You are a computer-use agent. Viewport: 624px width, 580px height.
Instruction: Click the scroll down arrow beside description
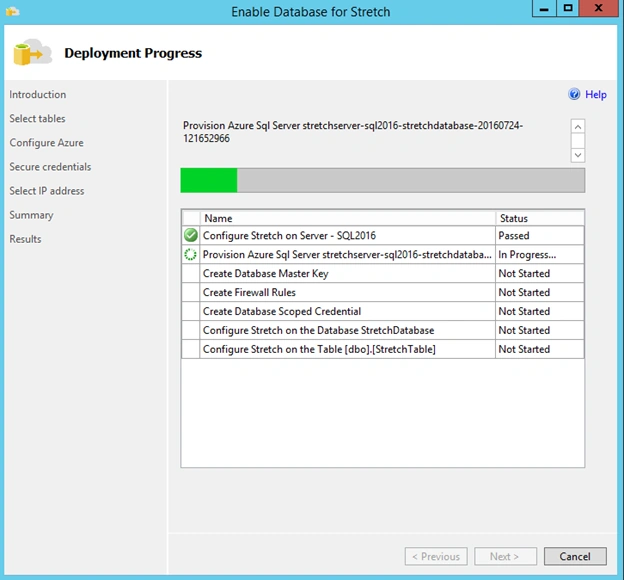pos(578,155)
